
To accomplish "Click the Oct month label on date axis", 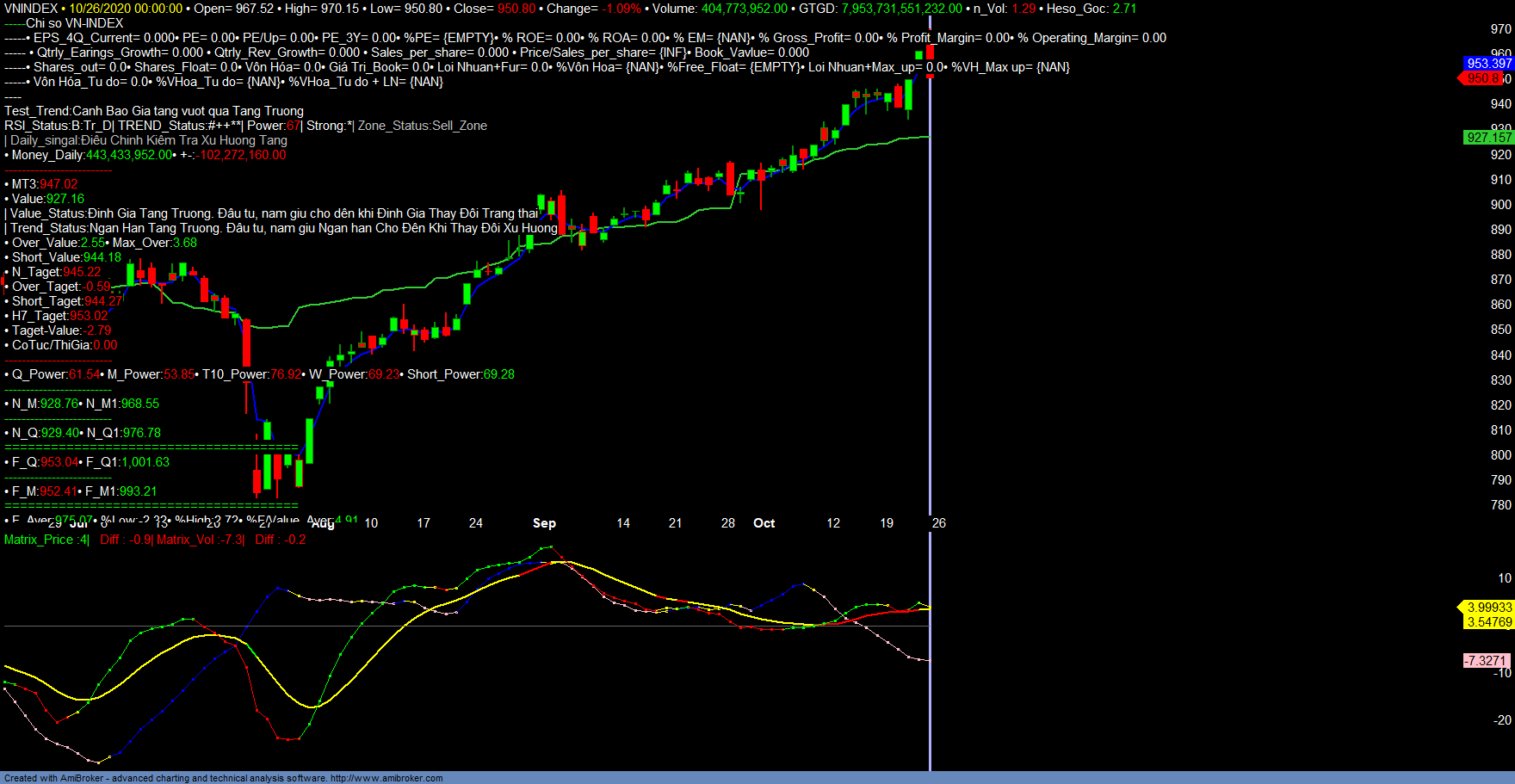I will 764,523.
